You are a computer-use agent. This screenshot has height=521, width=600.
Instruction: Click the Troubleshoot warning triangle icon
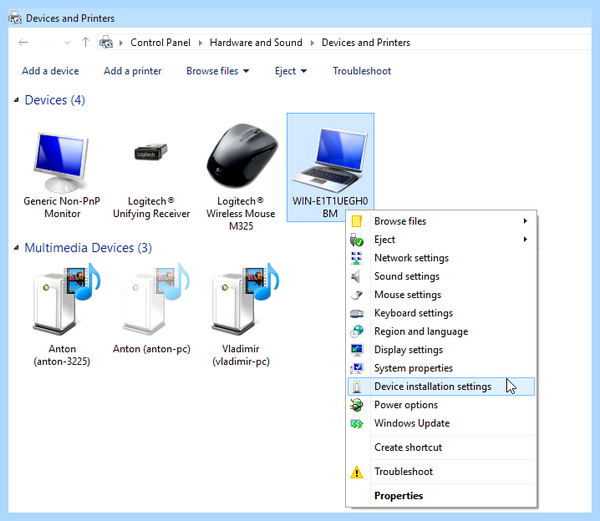(357, 472)
